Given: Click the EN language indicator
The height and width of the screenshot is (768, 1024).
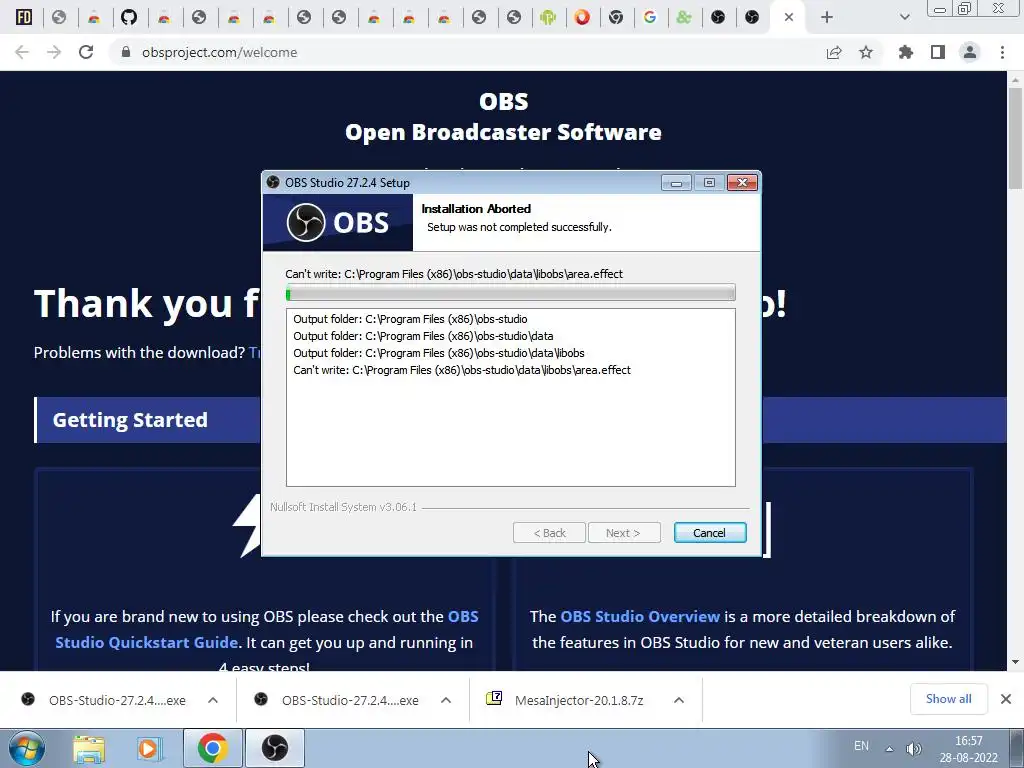Looking at the screenshot, I should [861, 746].
